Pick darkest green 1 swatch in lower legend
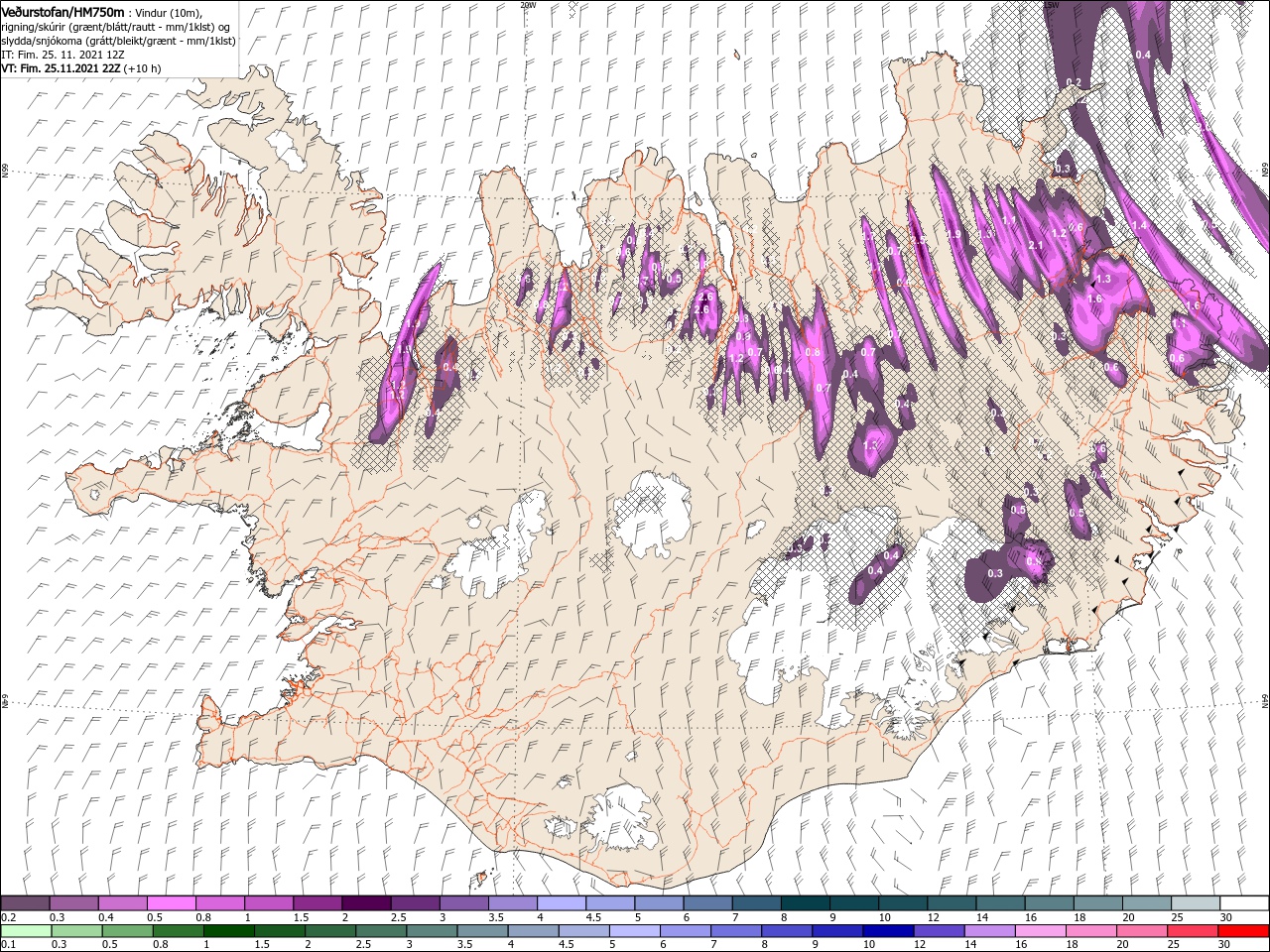The height and width of the screenshot is (952, 1270). pos(229,930)
